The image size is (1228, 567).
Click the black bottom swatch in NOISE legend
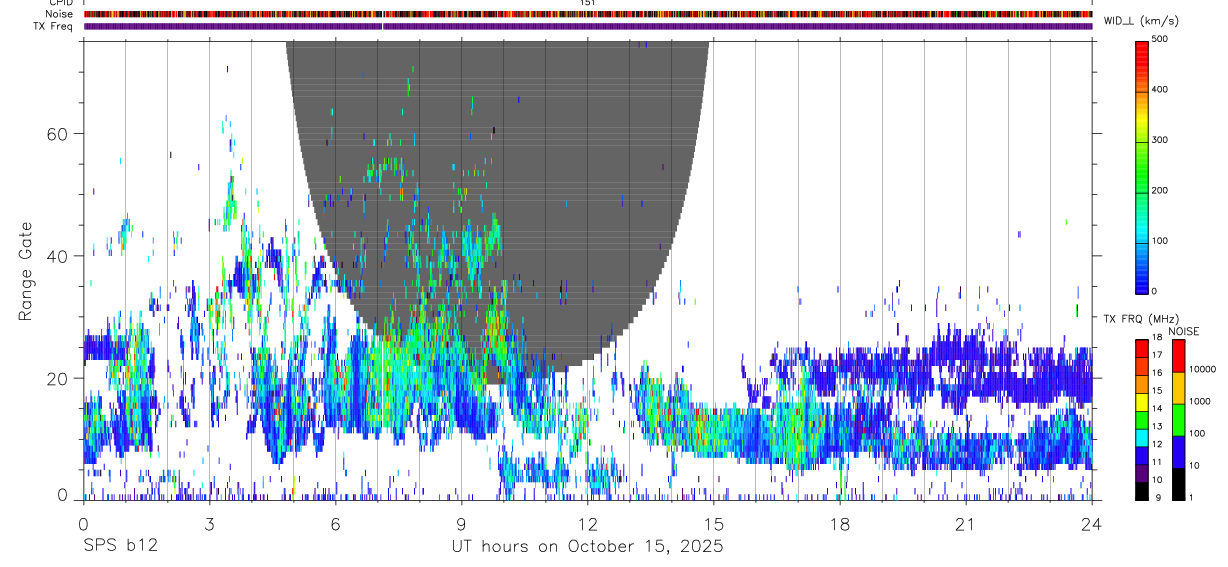[1178, 484]
